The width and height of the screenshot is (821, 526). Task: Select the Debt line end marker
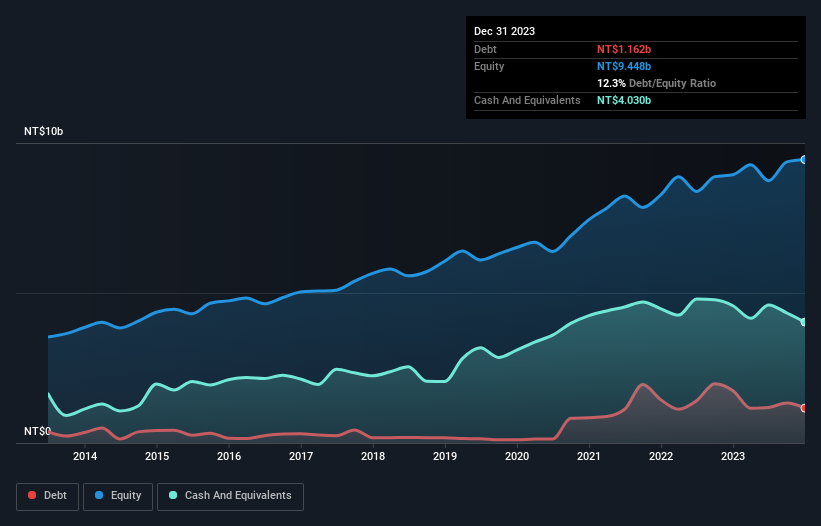[x=804, y=408]
